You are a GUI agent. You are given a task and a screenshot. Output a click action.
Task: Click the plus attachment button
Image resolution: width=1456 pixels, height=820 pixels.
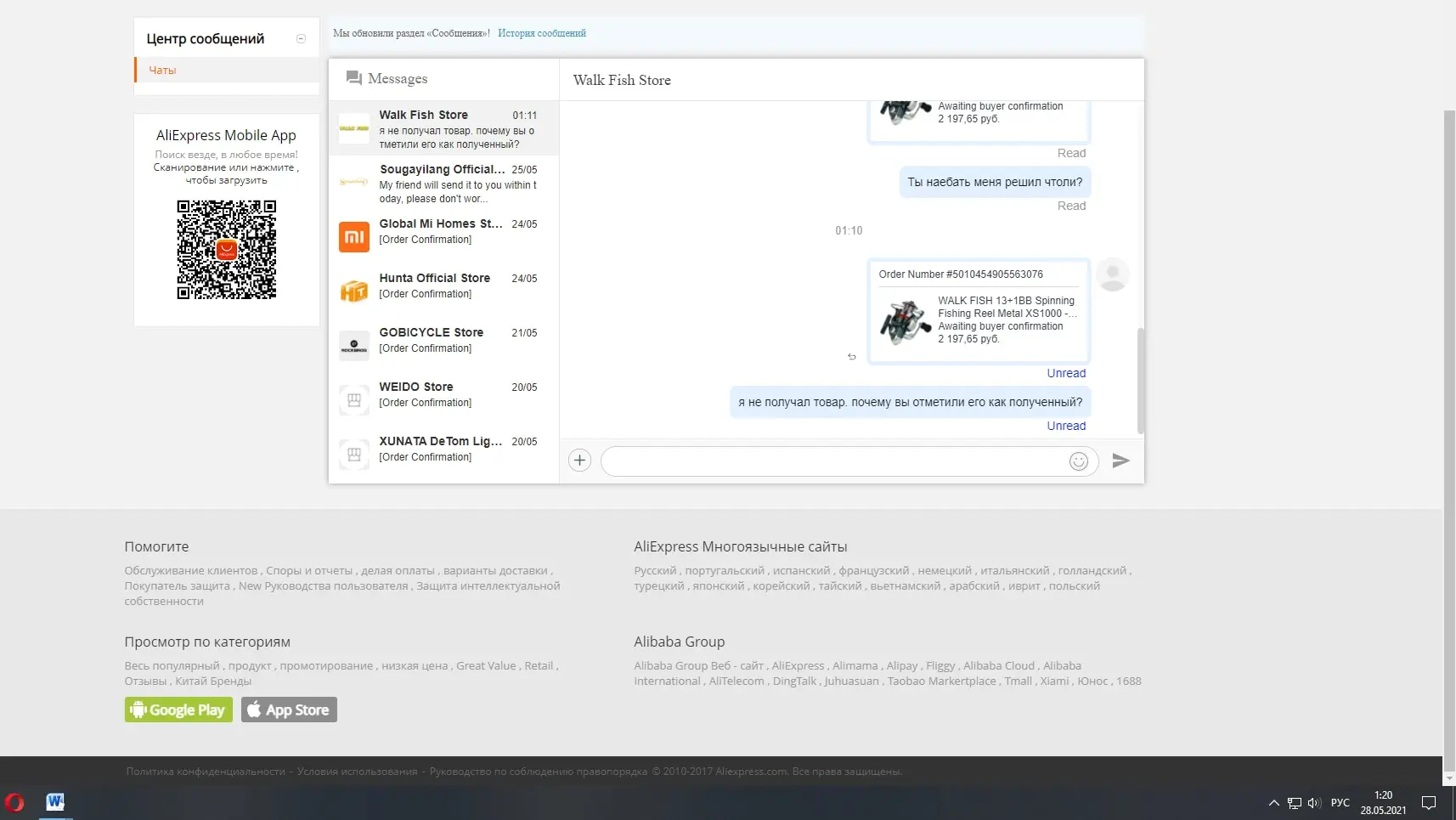coord(579,461)
